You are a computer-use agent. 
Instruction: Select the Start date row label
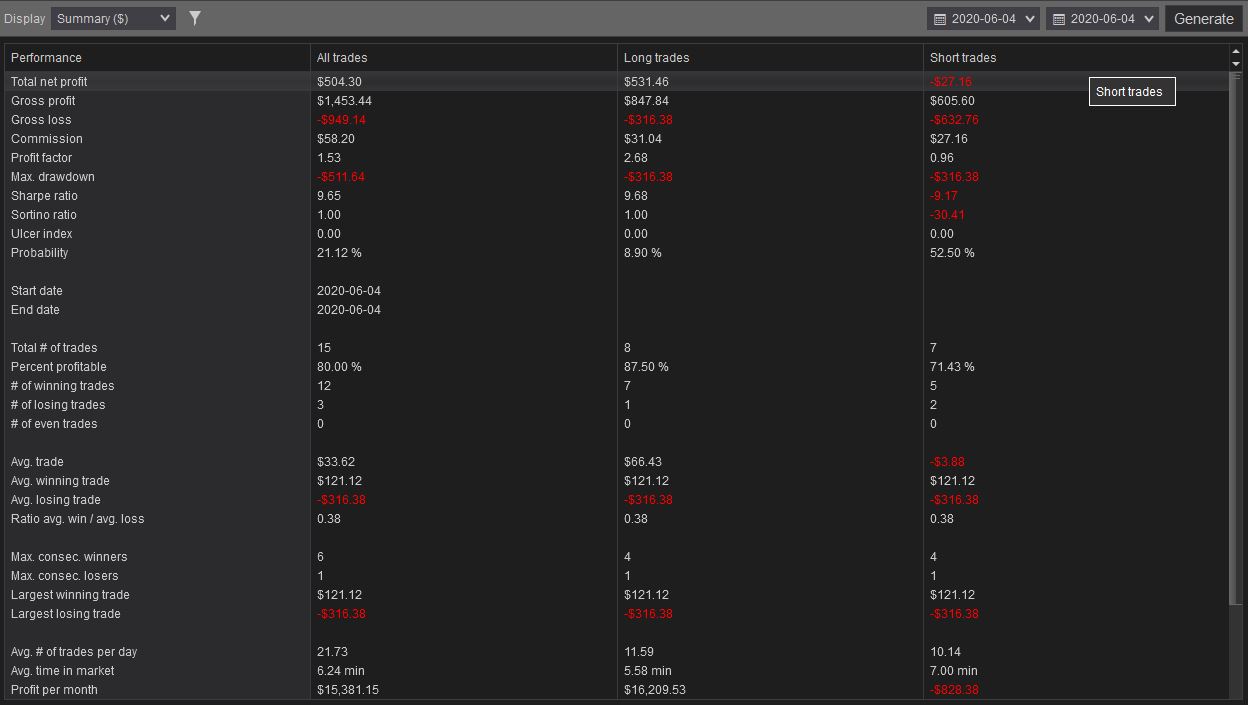37,291
